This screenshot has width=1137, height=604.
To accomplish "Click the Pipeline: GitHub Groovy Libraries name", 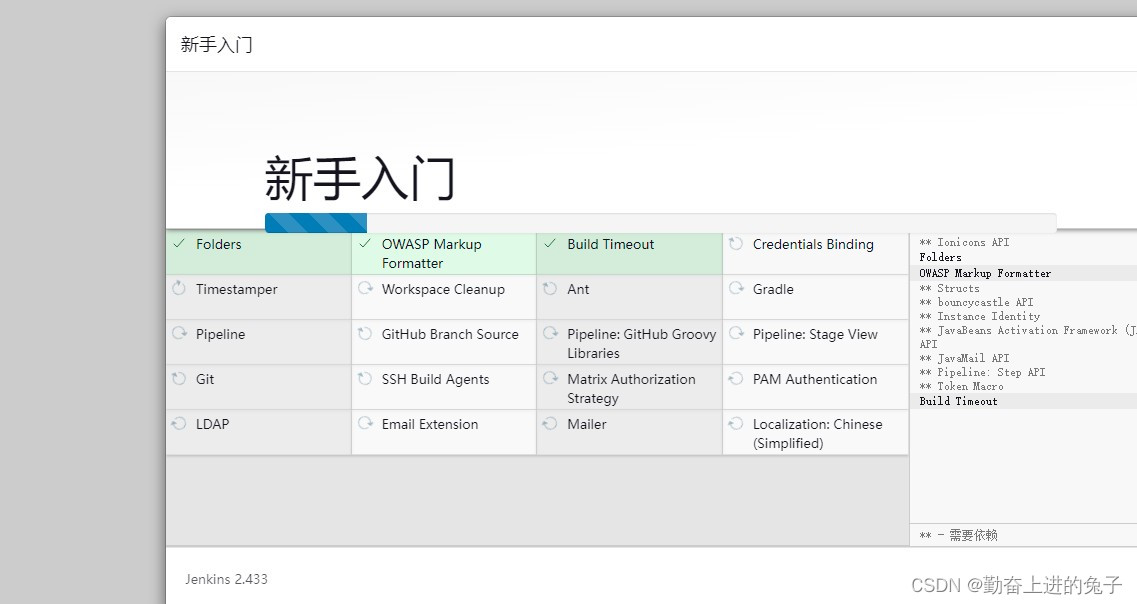I will [x=642, y=344].
